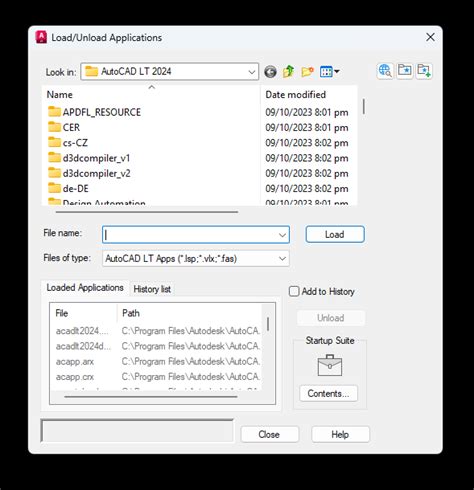Click the d3dcompiler_v2 folder name
Image resolution: width=474 pixels, height=490 pixels.
click(x=97, y=174)
